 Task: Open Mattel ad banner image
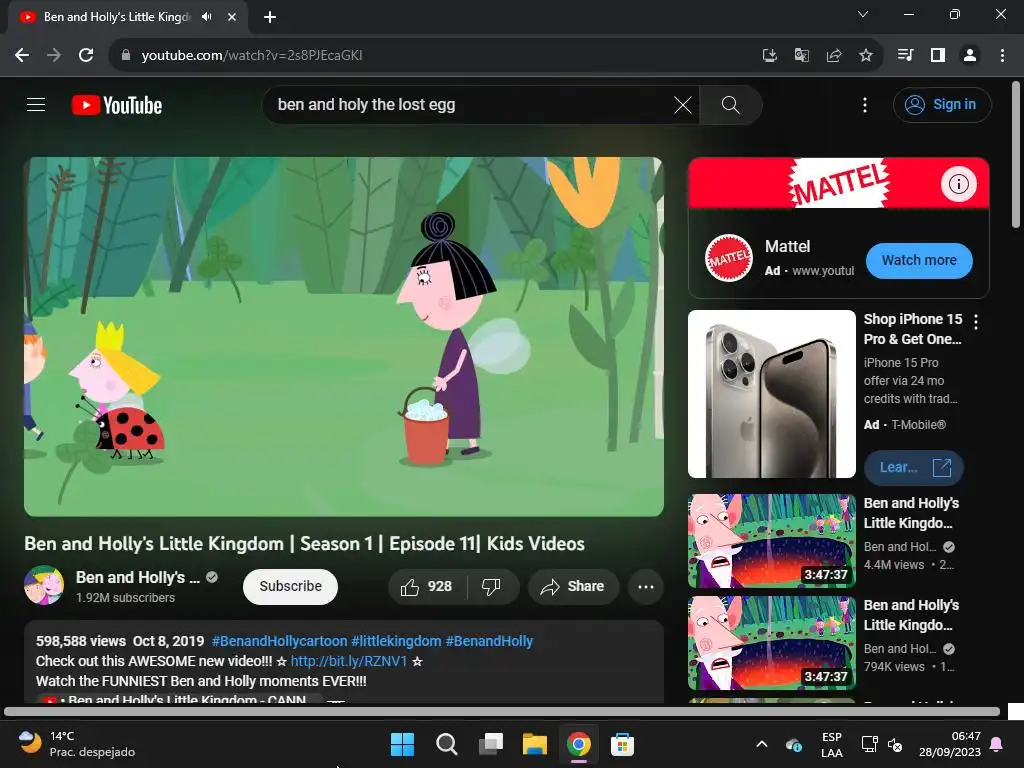[839, 183]
